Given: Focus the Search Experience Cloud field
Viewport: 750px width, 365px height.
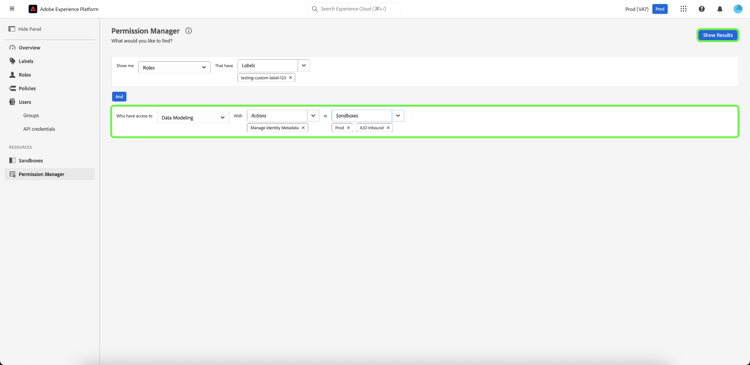Looking at the screenshot, I should (354, 9).
